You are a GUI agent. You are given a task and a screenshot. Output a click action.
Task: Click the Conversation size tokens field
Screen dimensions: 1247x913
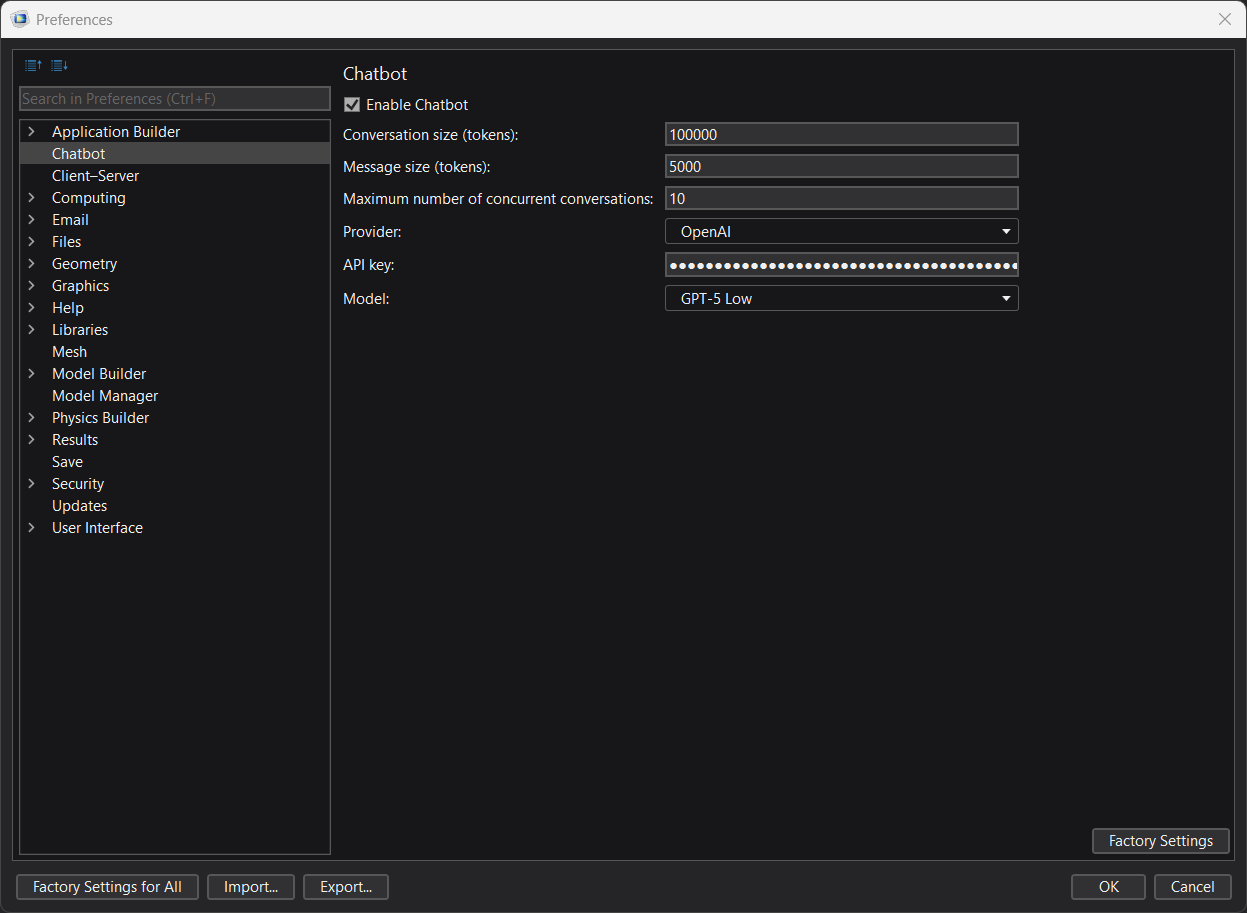[841, 135]
